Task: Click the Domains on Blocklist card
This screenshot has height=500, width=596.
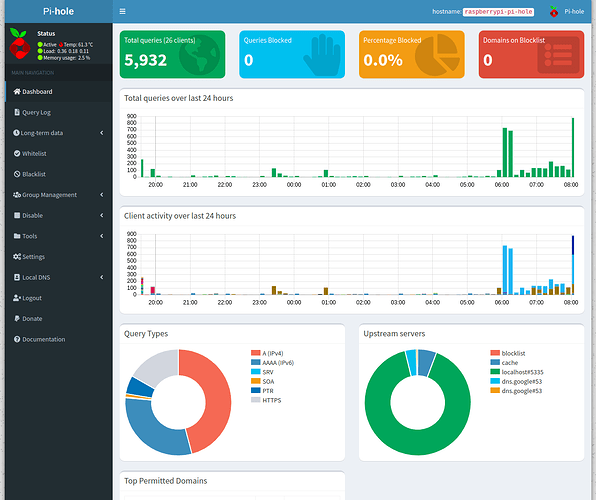Action: [531, 54]
